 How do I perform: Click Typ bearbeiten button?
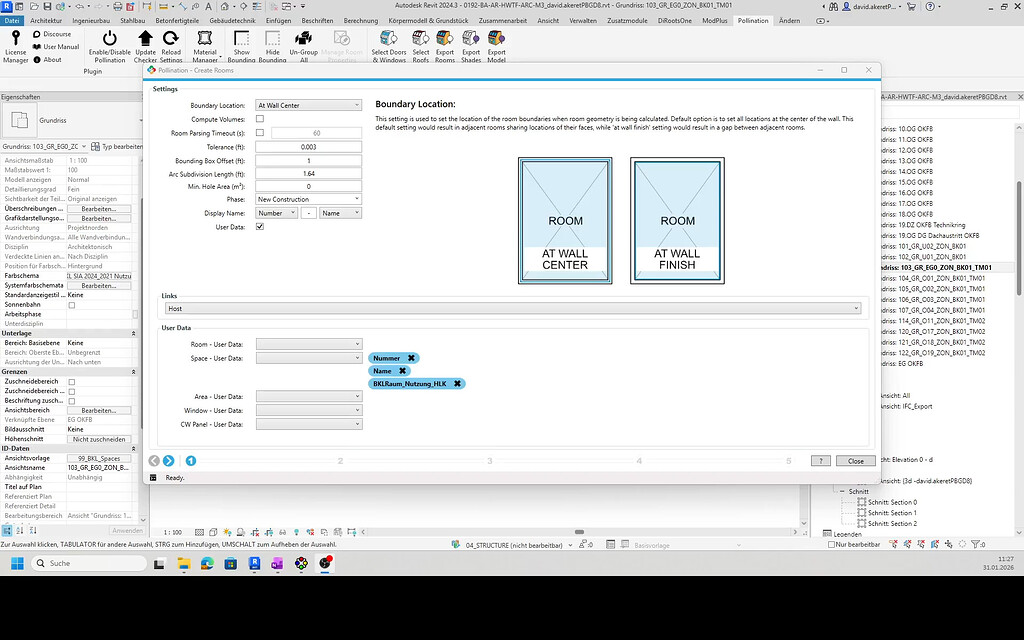tap(117, 146)
